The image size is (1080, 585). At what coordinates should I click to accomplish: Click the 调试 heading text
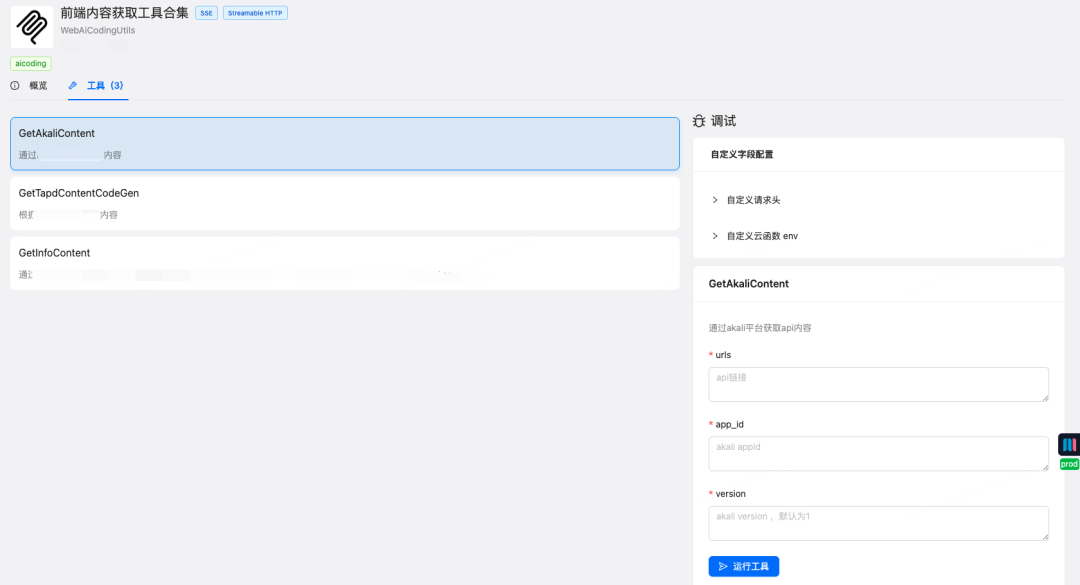[x=724, y=121]
